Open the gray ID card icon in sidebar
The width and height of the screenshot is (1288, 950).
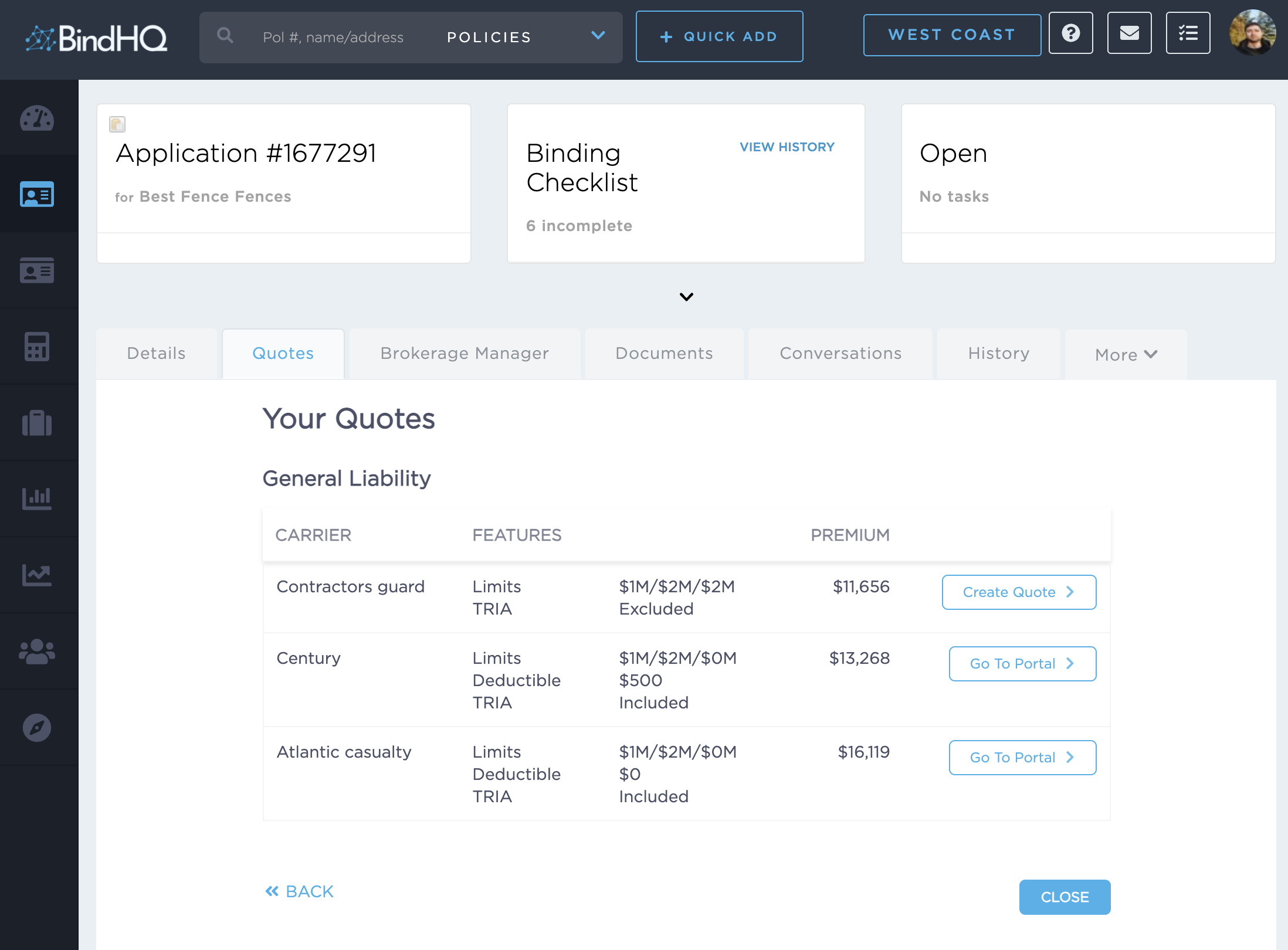point(37,270)
